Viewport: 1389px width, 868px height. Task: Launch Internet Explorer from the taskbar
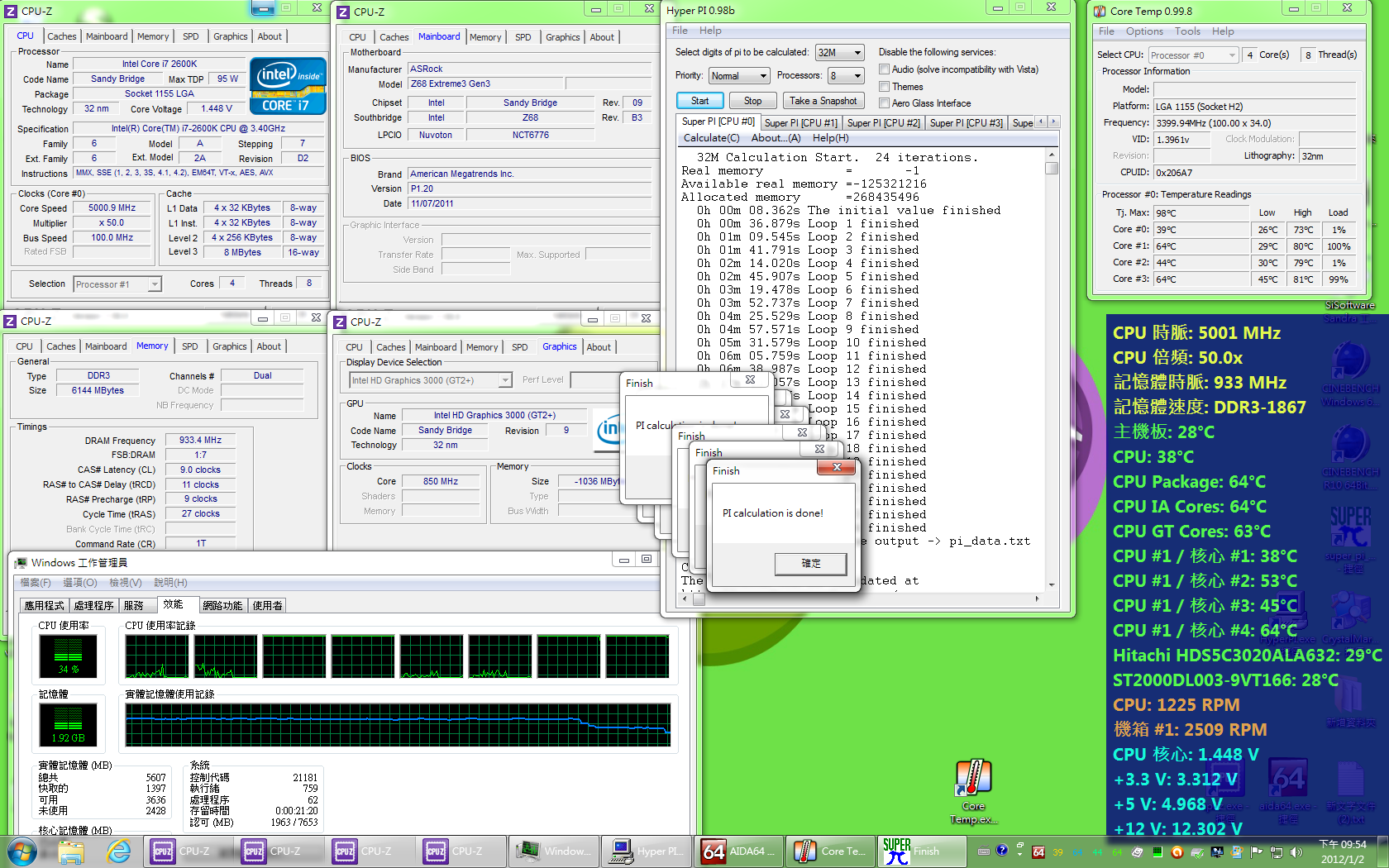[119, 851]
